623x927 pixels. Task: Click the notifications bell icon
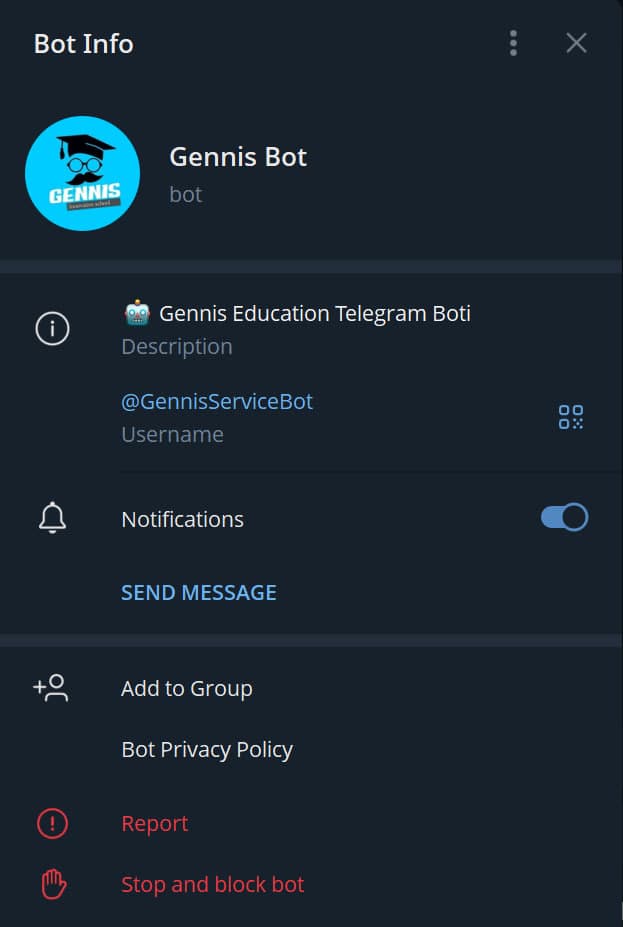[x=52, y=518]
